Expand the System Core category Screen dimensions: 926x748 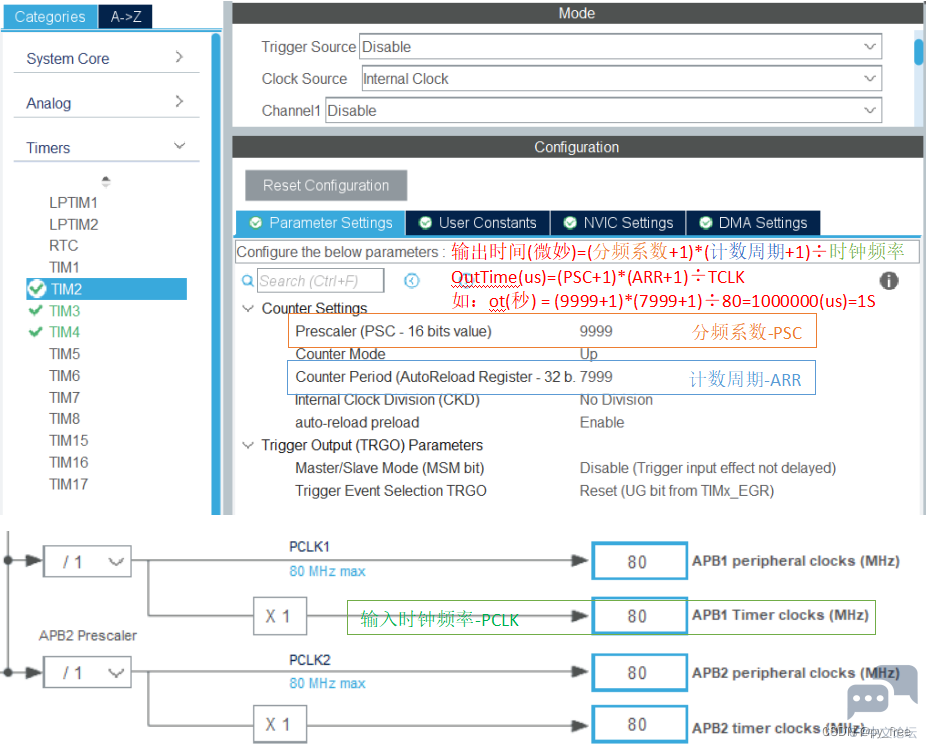(x=179, y=58)
